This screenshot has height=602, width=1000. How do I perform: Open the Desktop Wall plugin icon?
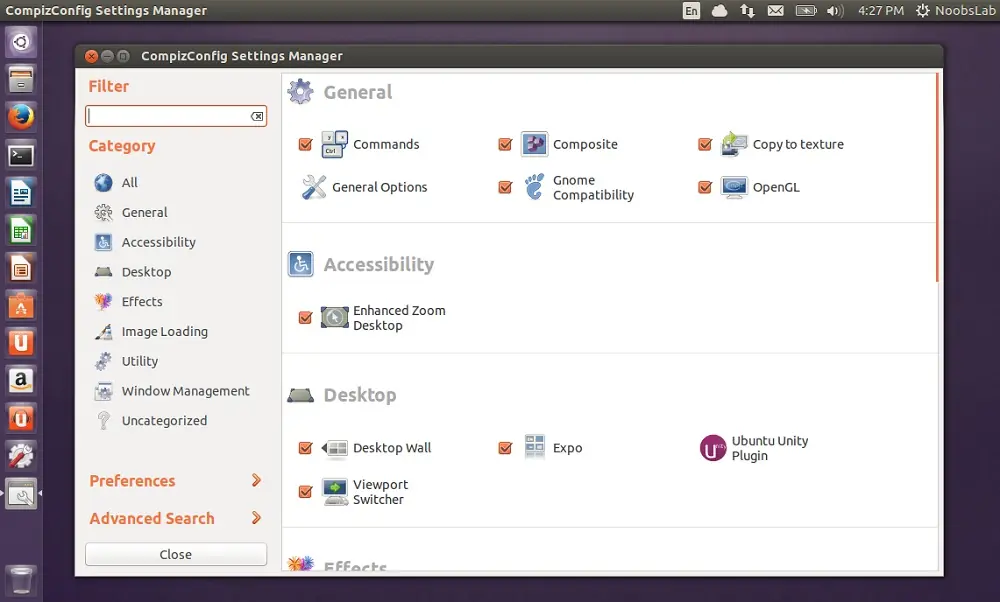(334, 448)
